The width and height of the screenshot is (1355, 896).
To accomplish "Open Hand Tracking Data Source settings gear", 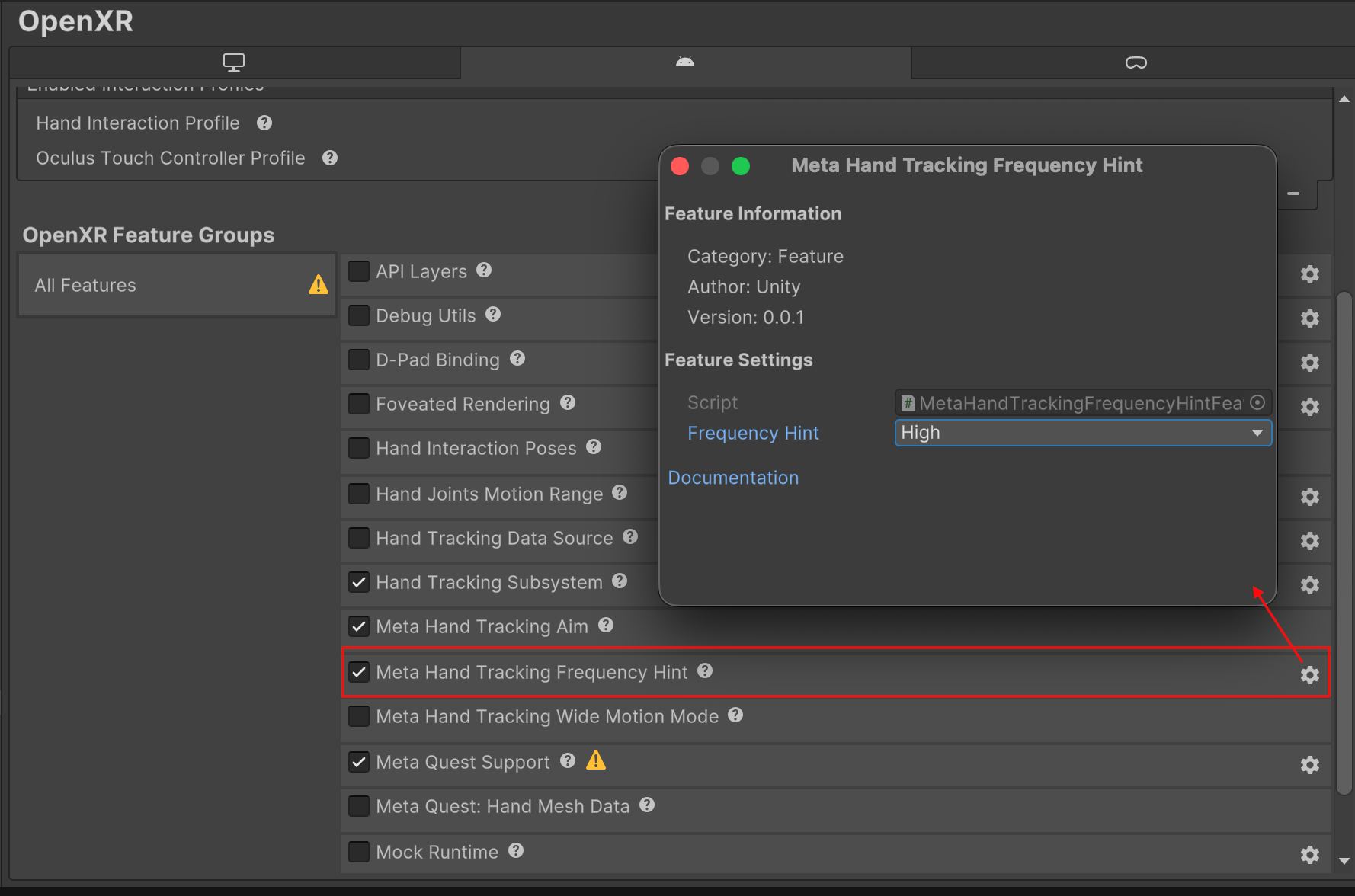I will [x=1310, y=541].
